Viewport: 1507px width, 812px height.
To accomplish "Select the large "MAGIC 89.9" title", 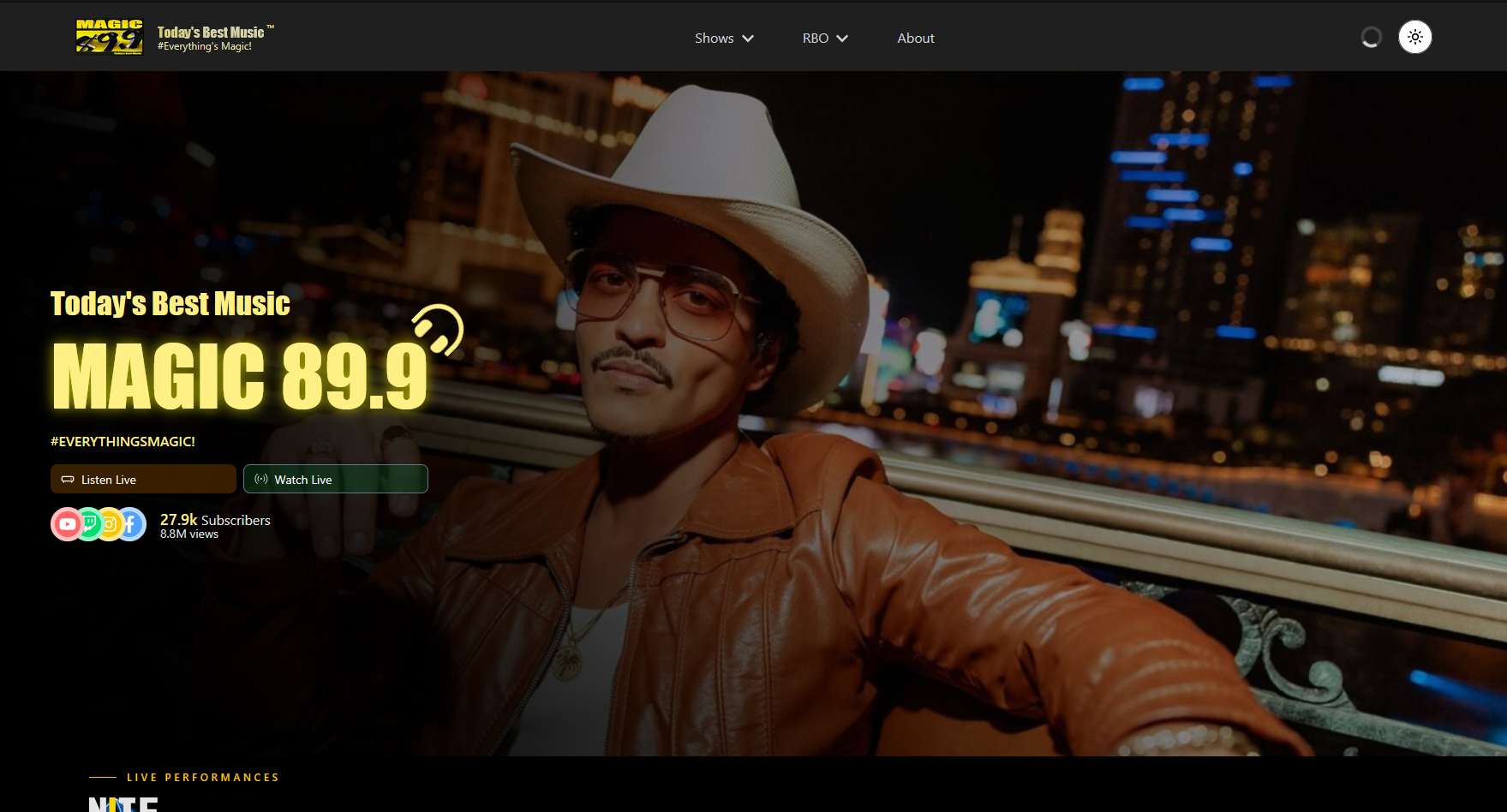I will [240, 376].
